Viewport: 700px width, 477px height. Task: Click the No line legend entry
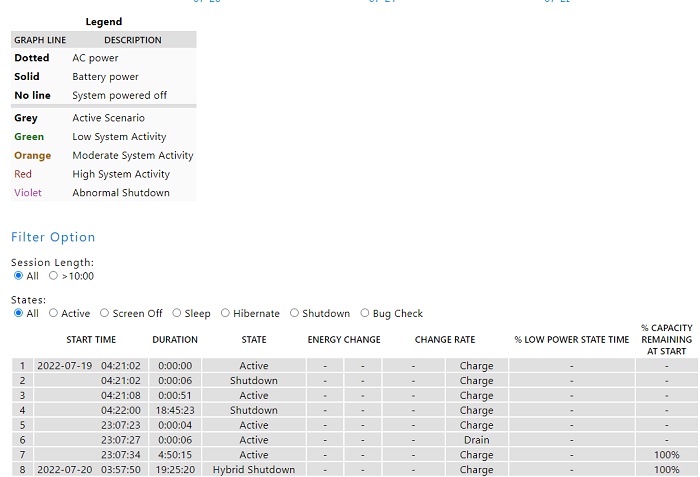[x=33, y=95]
